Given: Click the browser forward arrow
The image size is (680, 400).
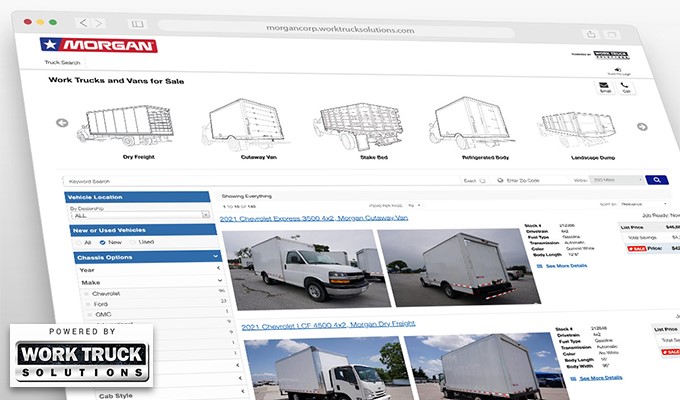Looking at the screenshot, I should click(x=99, y=23).
